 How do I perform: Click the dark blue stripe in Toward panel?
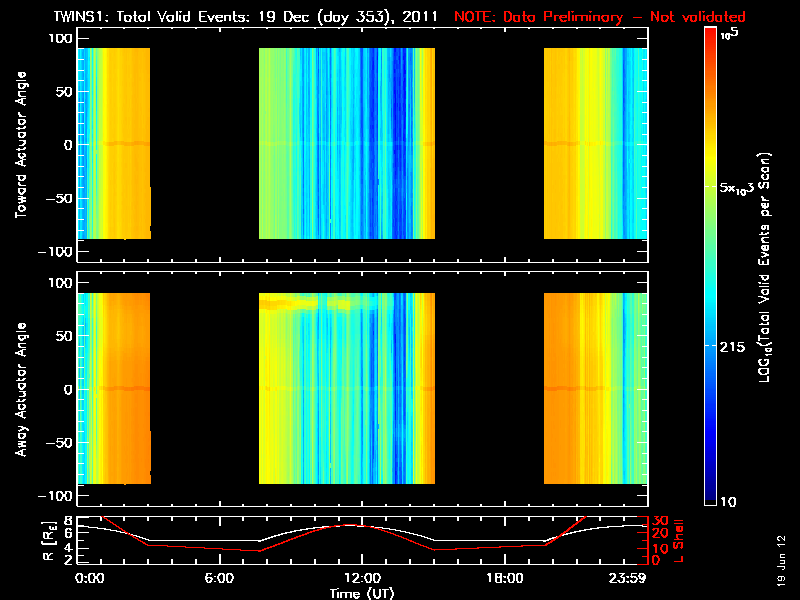click(x=400, y=143)
